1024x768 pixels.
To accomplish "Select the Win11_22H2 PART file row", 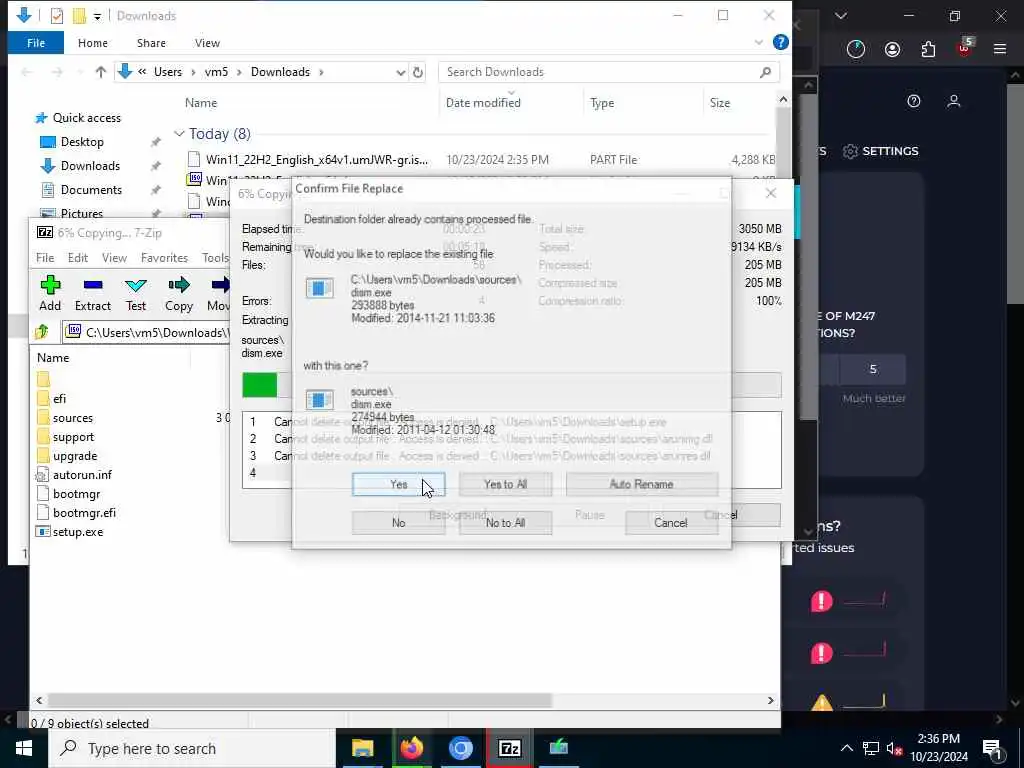I will pyautogui.click(x=480, y=159).
